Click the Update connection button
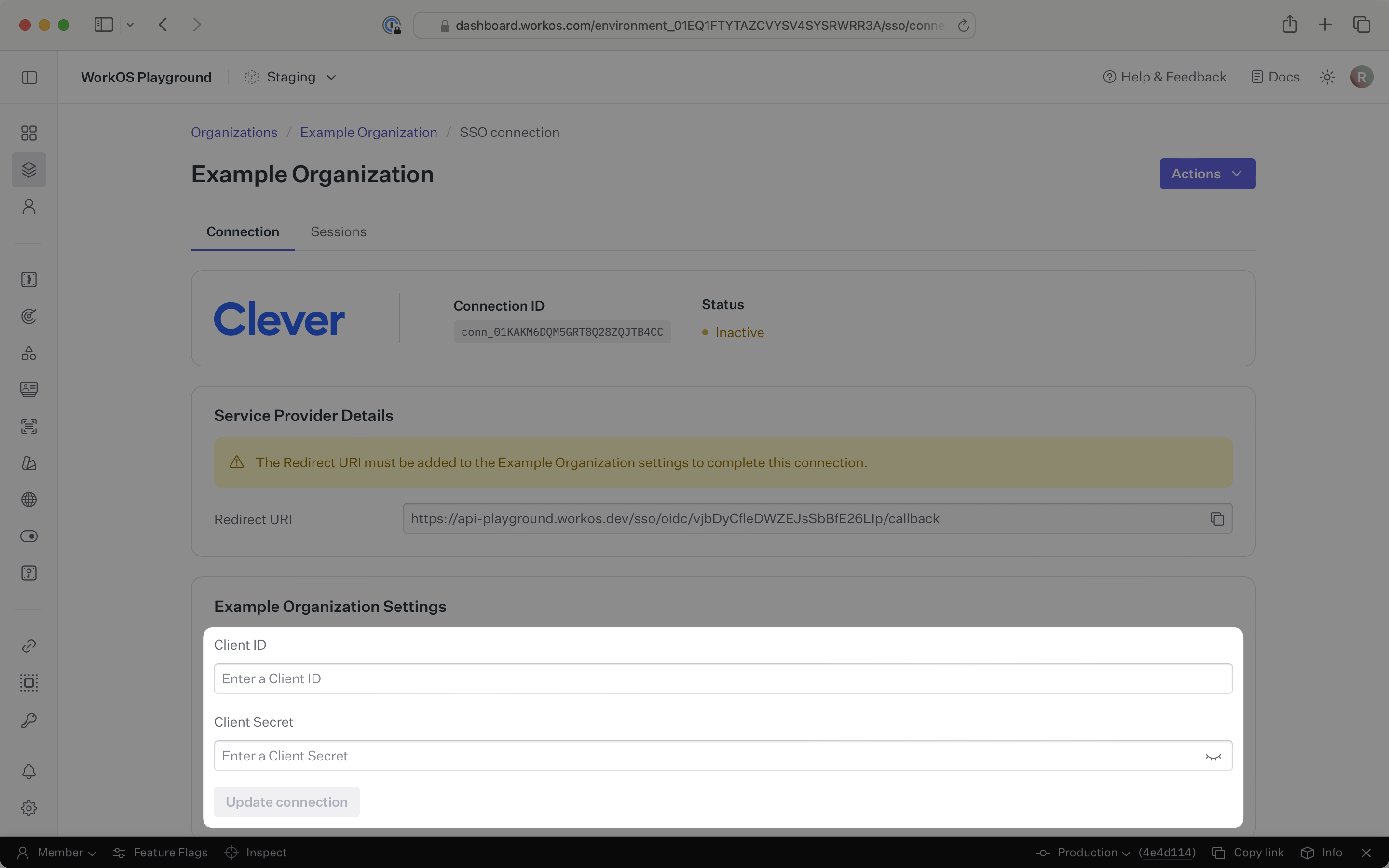The height and width of the screenshot is (868, 1389). click(x=287, y=801)
